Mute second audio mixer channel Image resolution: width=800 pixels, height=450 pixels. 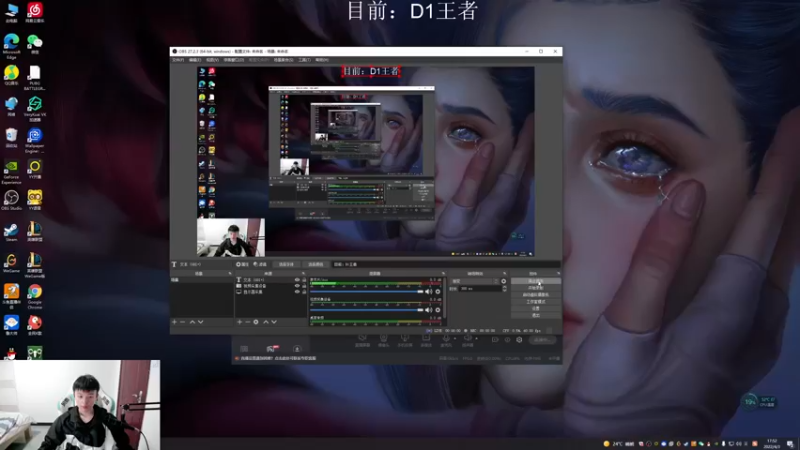click(x=429, y=310)
